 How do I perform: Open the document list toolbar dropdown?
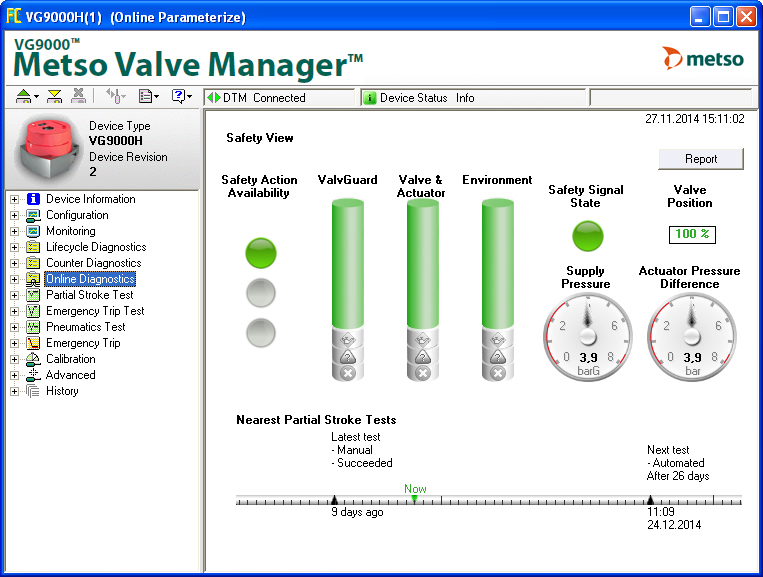(148, 96)
